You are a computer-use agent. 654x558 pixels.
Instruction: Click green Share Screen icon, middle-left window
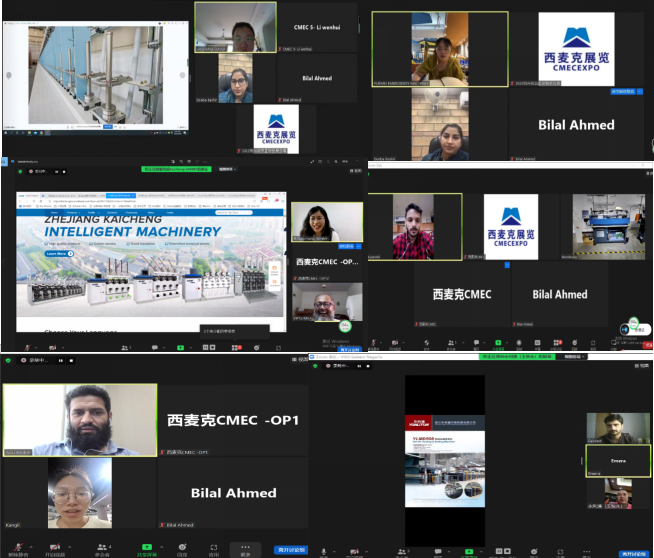180,347
